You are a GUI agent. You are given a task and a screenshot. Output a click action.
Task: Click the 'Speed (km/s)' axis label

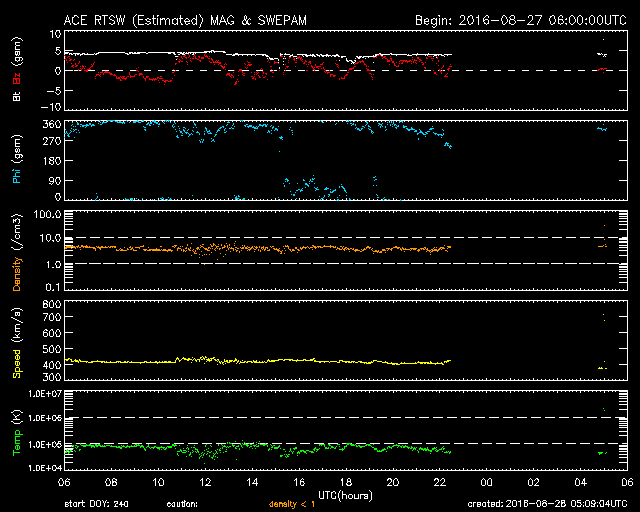point(17,343)
